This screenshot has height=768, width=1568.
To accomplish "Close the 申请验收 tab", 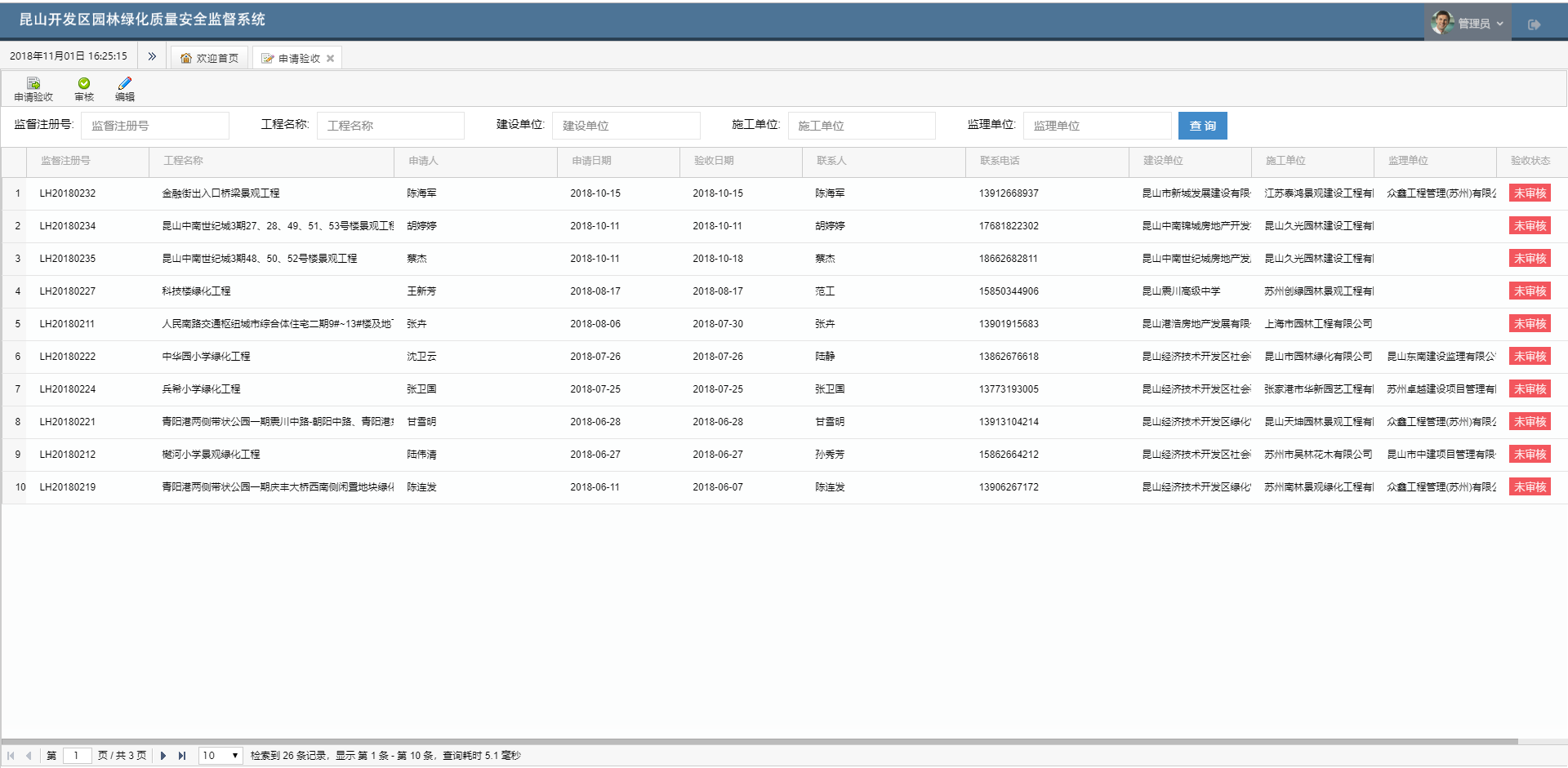I will point(331,59).
